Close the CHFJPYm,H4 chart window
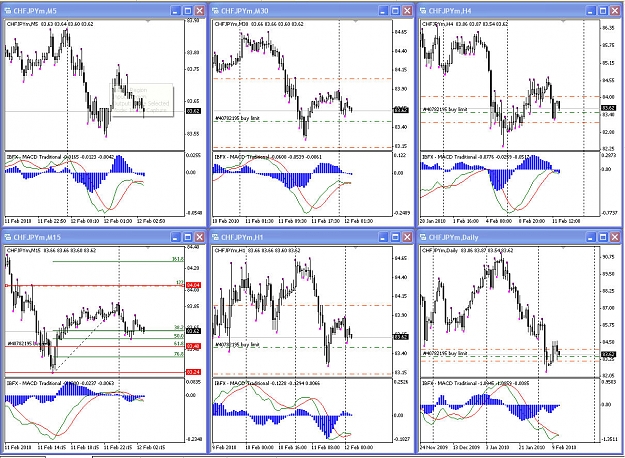 pyautogui.click(x=615, y=11)
